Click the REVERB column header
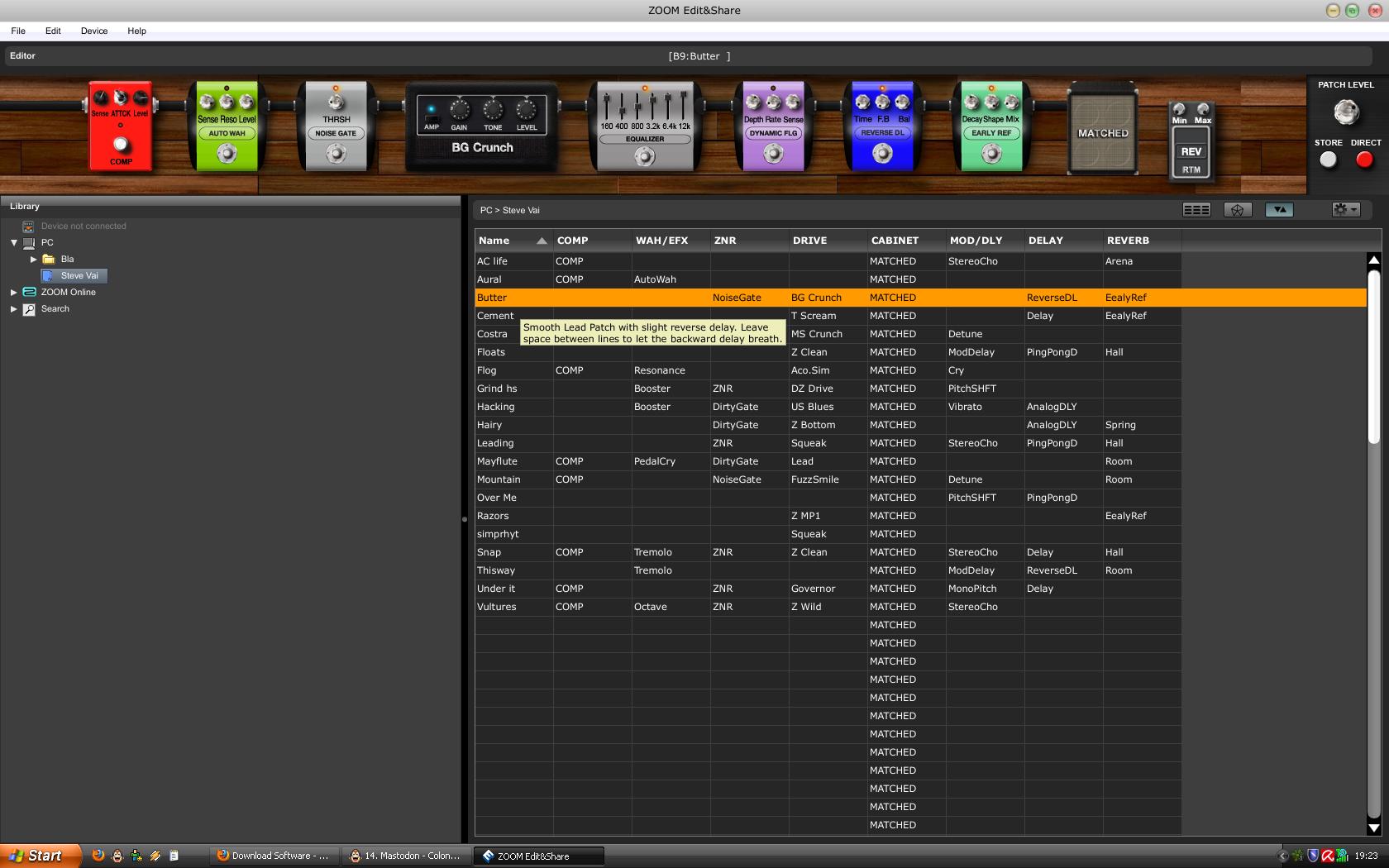This screenshot has height=868, width=1389. coord(1142,241)
